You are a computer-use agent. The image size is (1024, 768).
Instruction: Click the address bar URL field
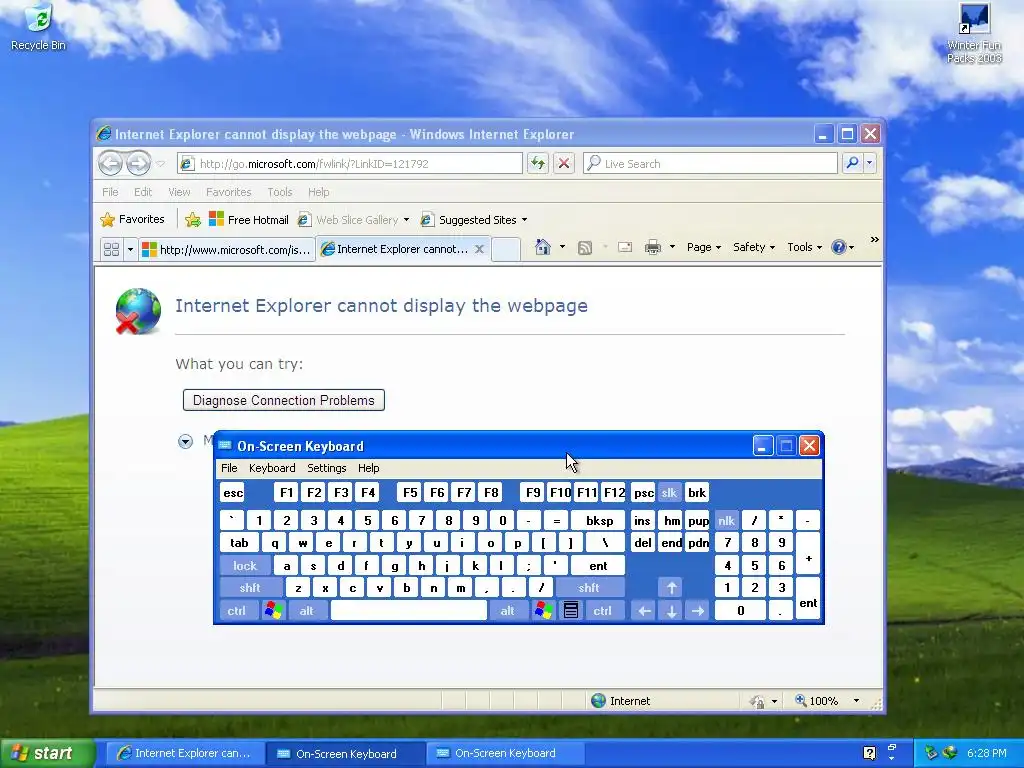tap(350, 163)
